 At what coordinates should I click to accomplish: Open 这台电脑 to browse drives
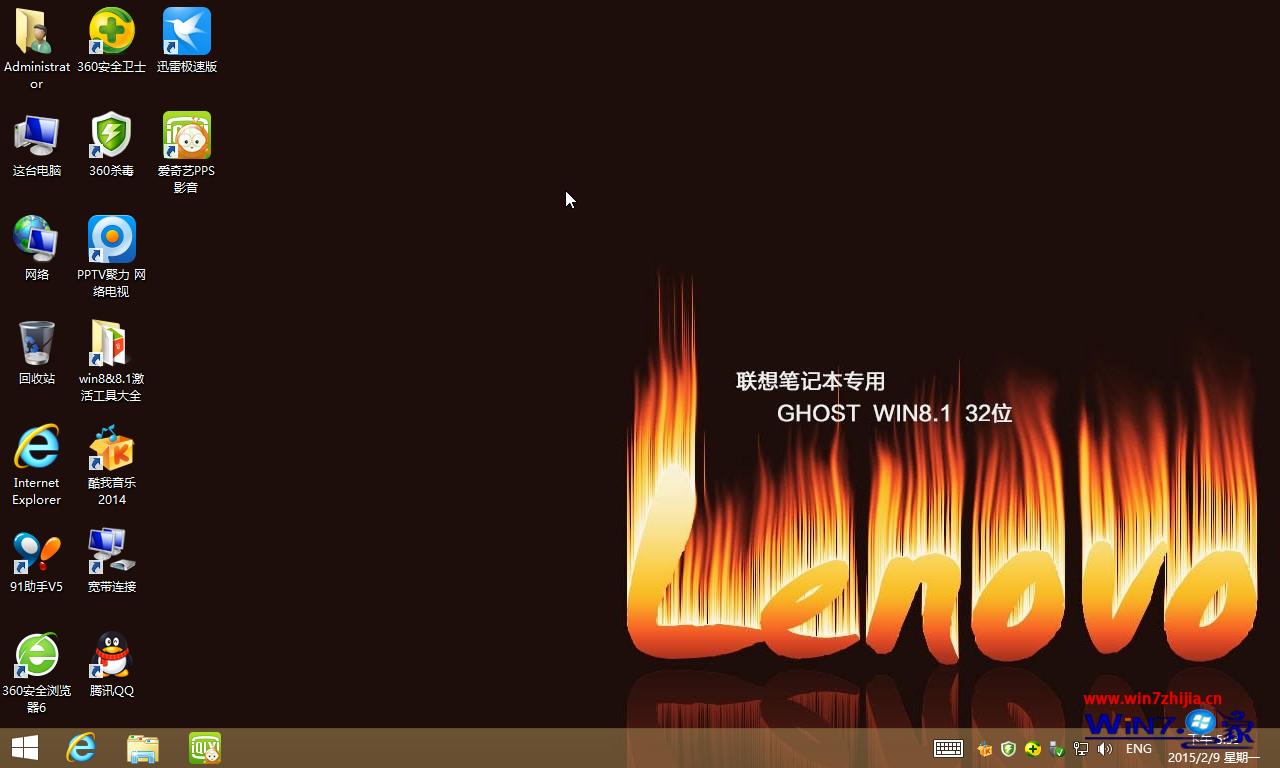pyautogui.click(x=36, y=135)
